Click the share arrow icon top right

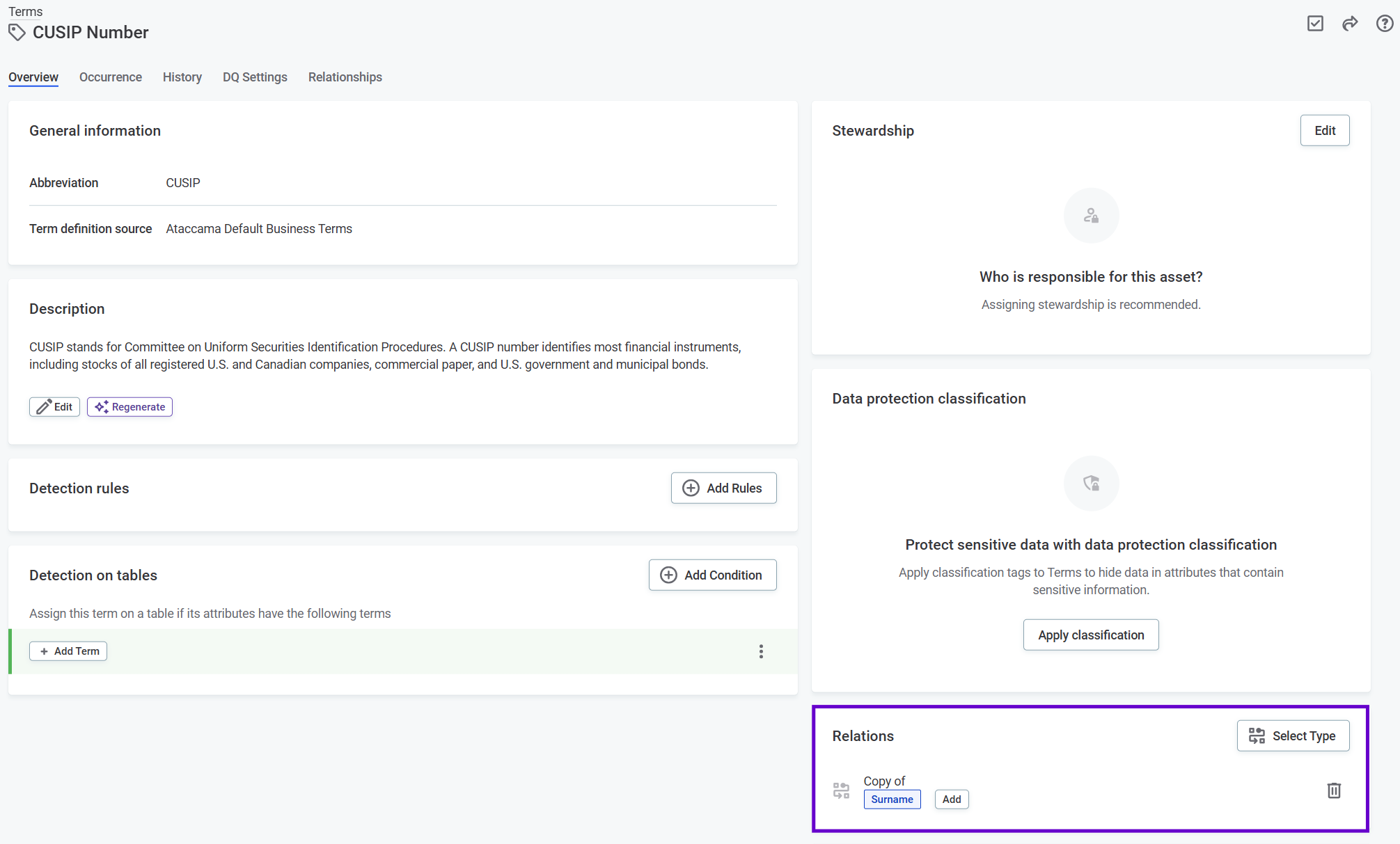tap(1350, 23)
